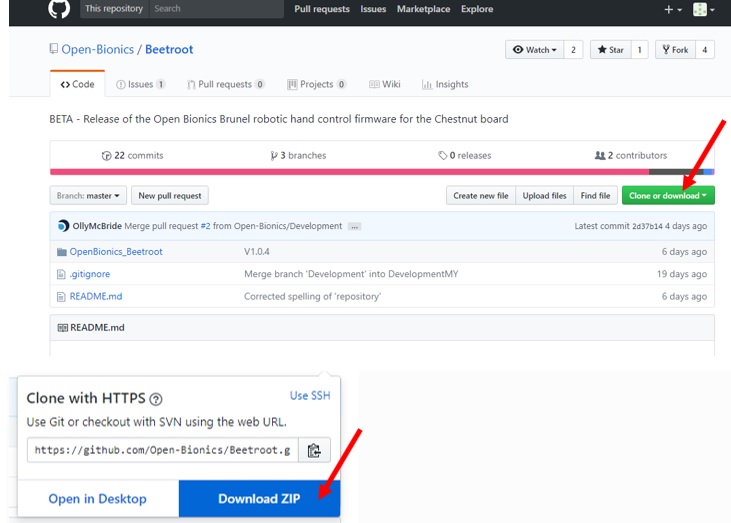
Task: Open the OpenBionics_Beetroot folder
Action: point(116,252)
